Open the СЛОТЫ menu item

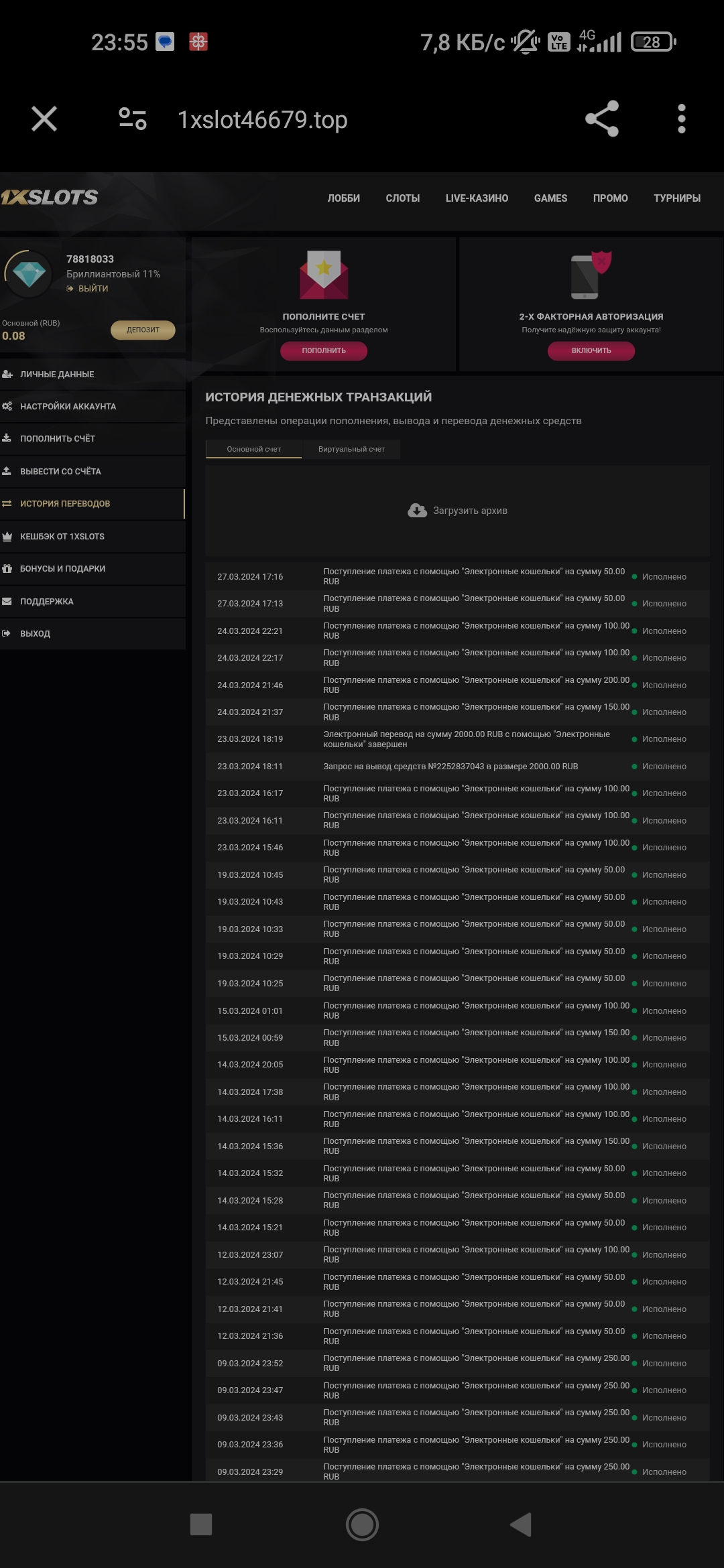click(403, 198)
